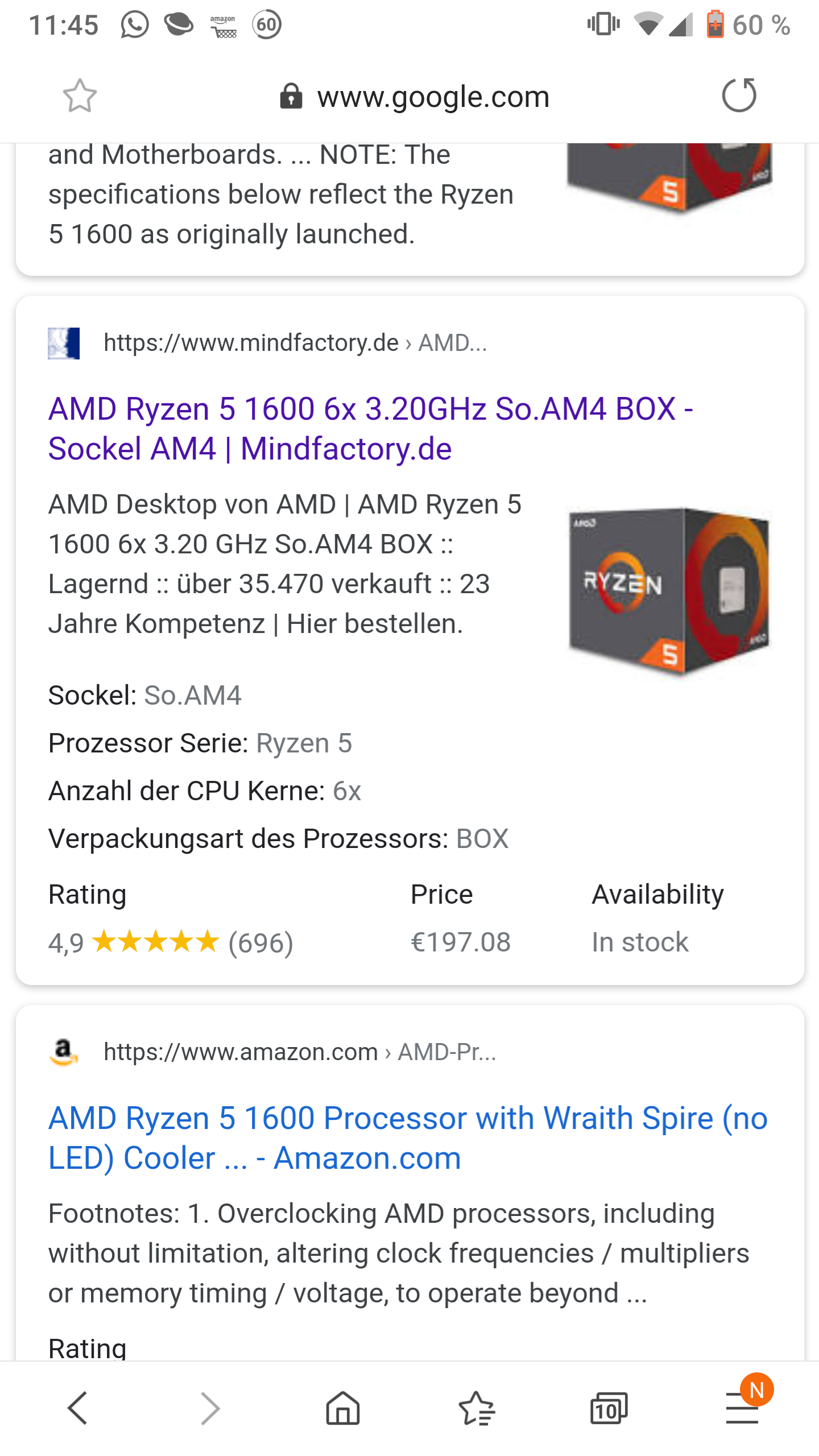Tap the padlock icon in address bar
819x1456 pixels.
[291, 96]
